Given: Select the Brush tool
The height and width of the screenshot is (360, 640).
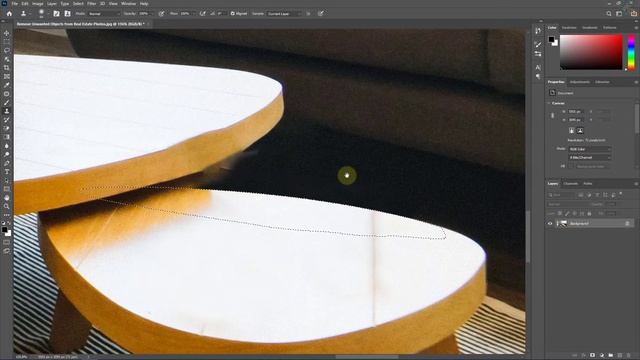Looking at the screenshot, I should [x=7, y=102].
